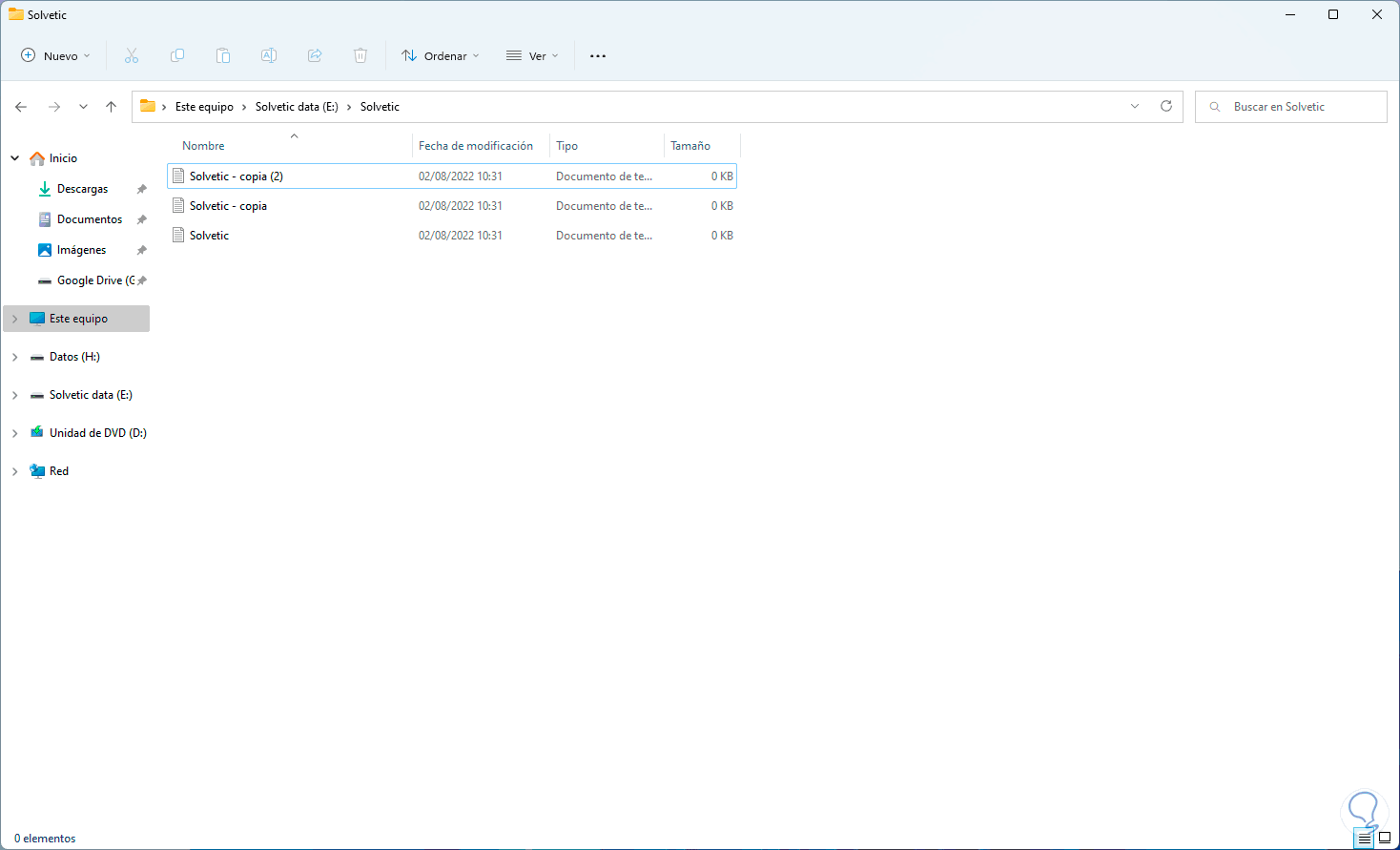Click the Rename icon in toolbar
1400x850 pixels.
269,55
